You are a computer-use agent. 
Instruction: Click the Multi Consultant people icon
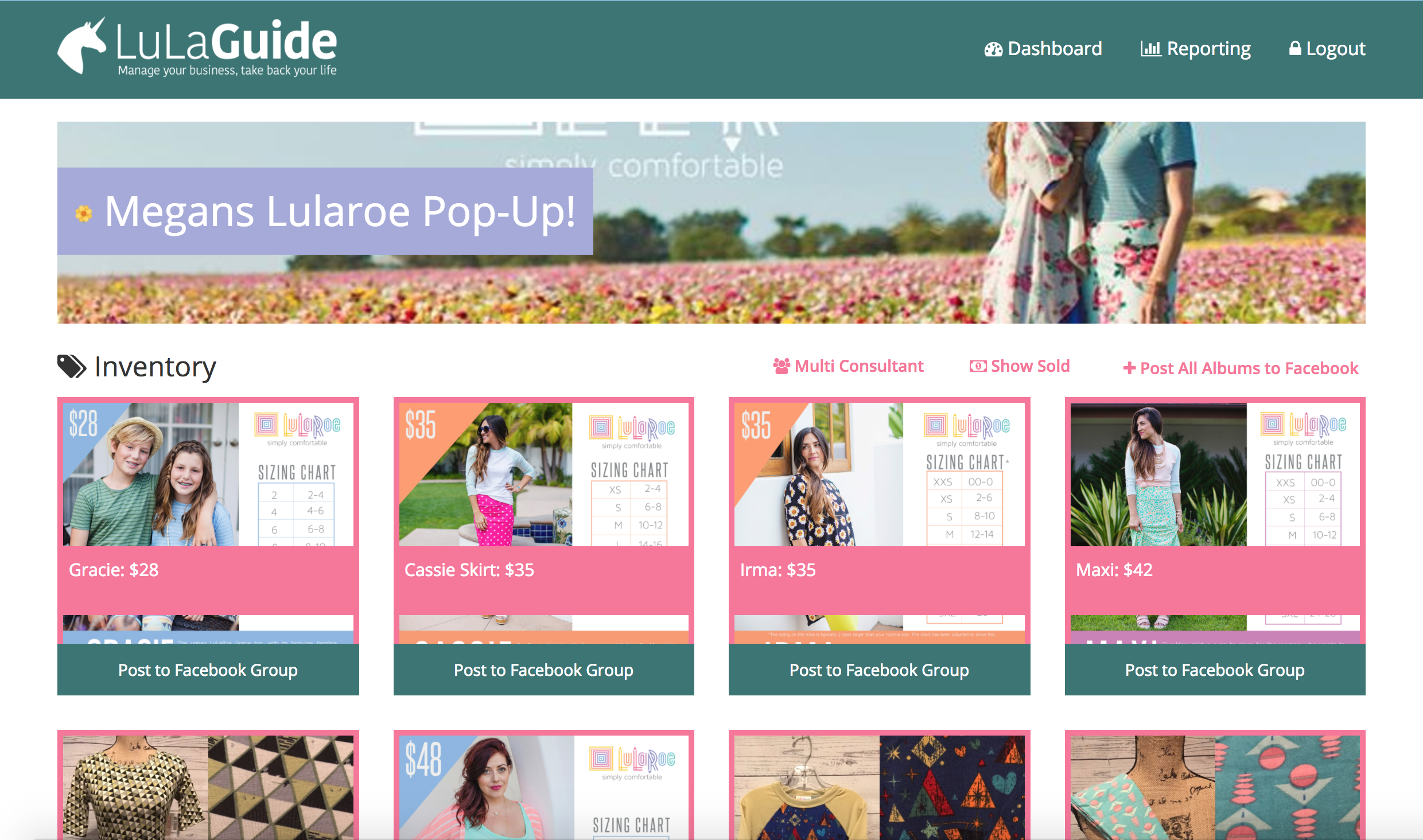pyautogui.click(x=782, y=365)
